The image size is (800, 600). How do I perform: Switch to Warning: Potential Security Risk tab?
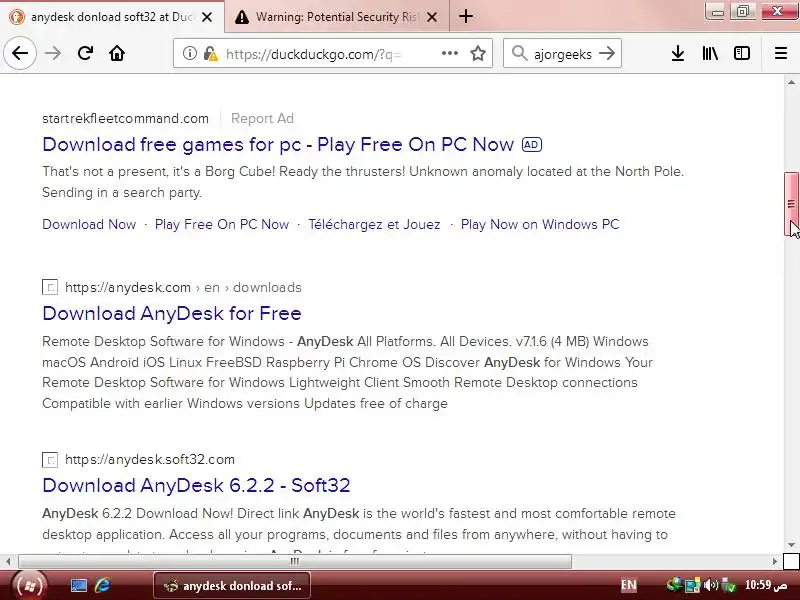pyautogui.click(x=337, y=17)
